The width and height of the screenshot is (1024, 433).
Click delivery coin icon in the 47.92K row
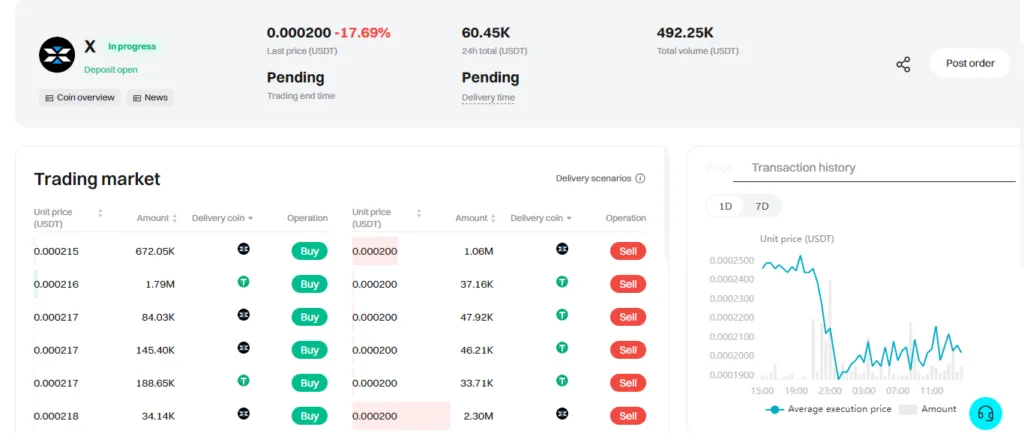pyautogui.click(x=562, y=315)
